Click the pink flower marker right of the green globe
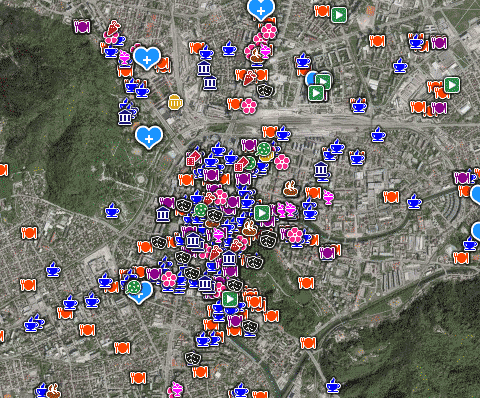The width and height of the screenshot is (480, 398). click(x=282, y=162)
